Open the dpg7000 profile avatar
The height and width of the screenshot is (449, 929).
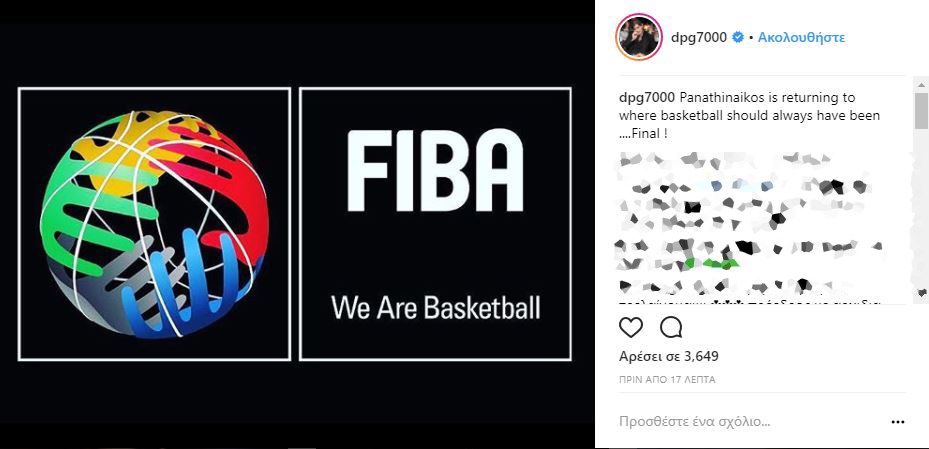[x=638, y=37]
